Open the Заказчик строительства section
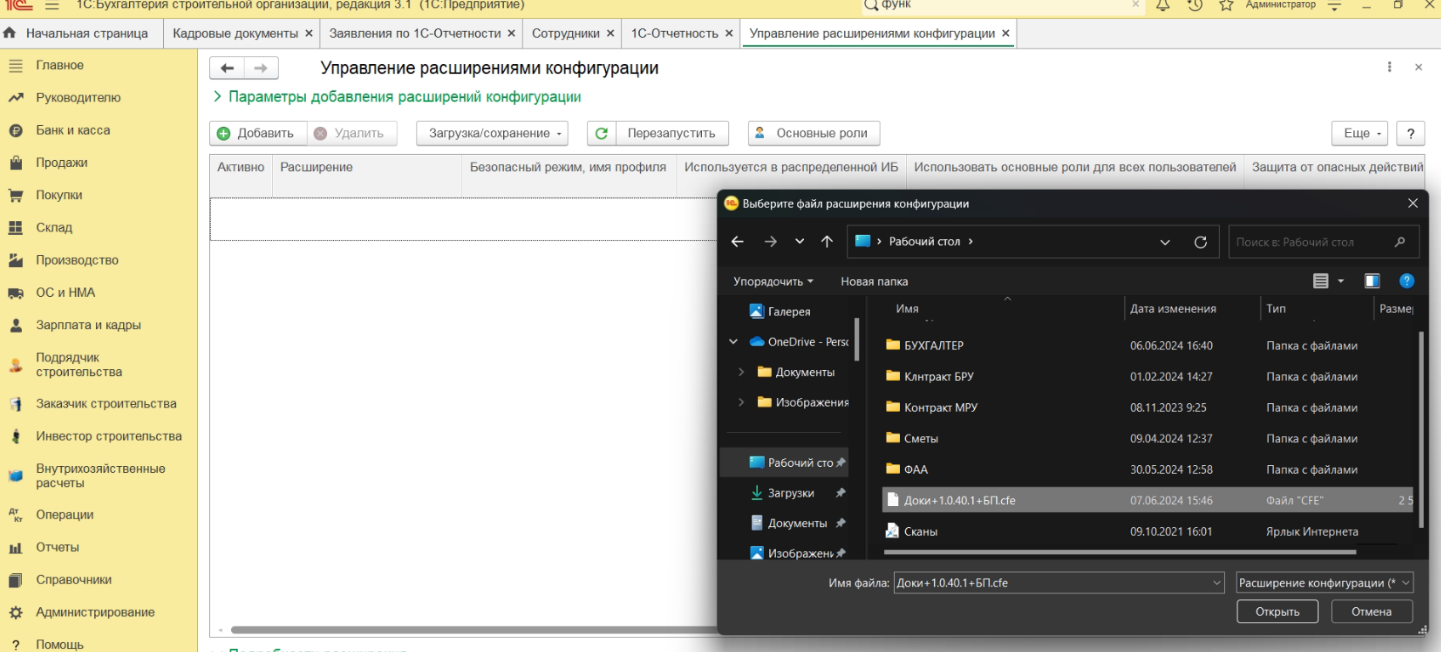 [106, 404]
